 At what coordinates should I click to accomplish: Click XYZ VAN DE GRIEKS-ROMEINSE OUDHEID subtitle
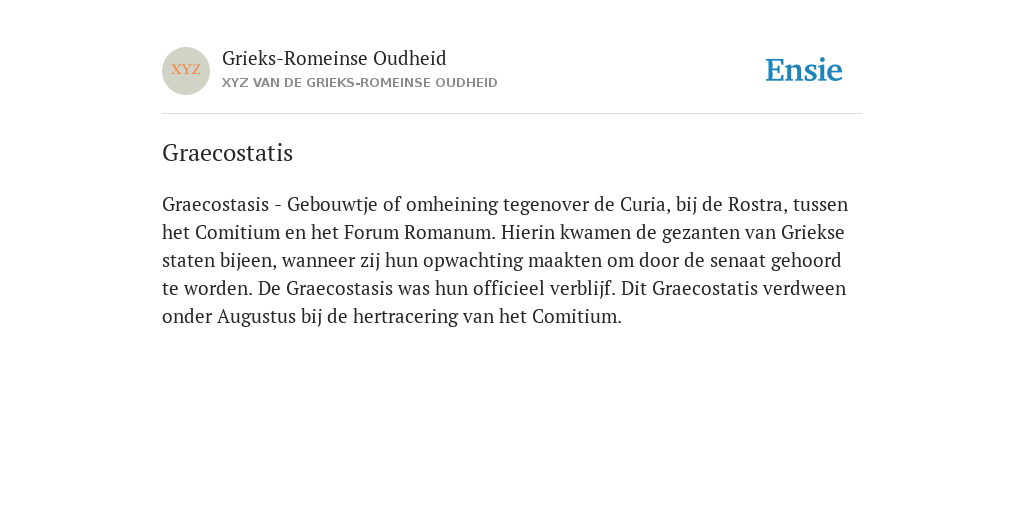[360, 83]
